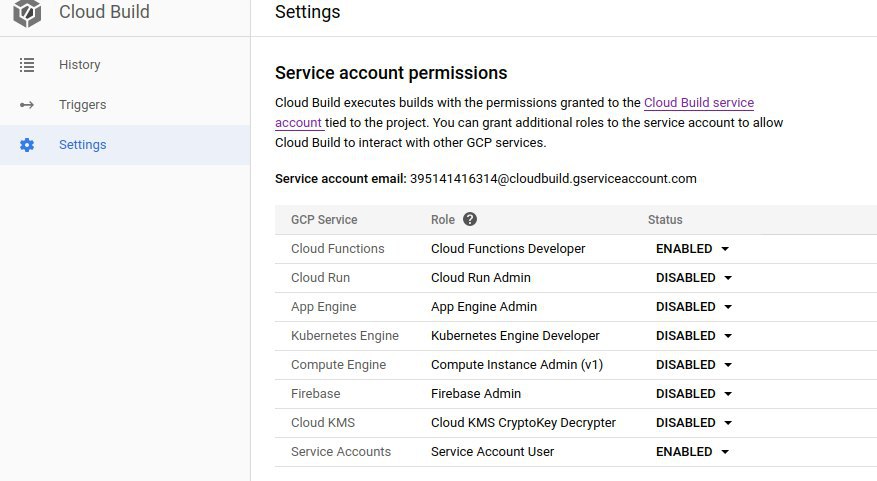This screenshot has height=481, width=877.
Task: Click the Role help question mark icon
Action: click(x=470, y=219)
